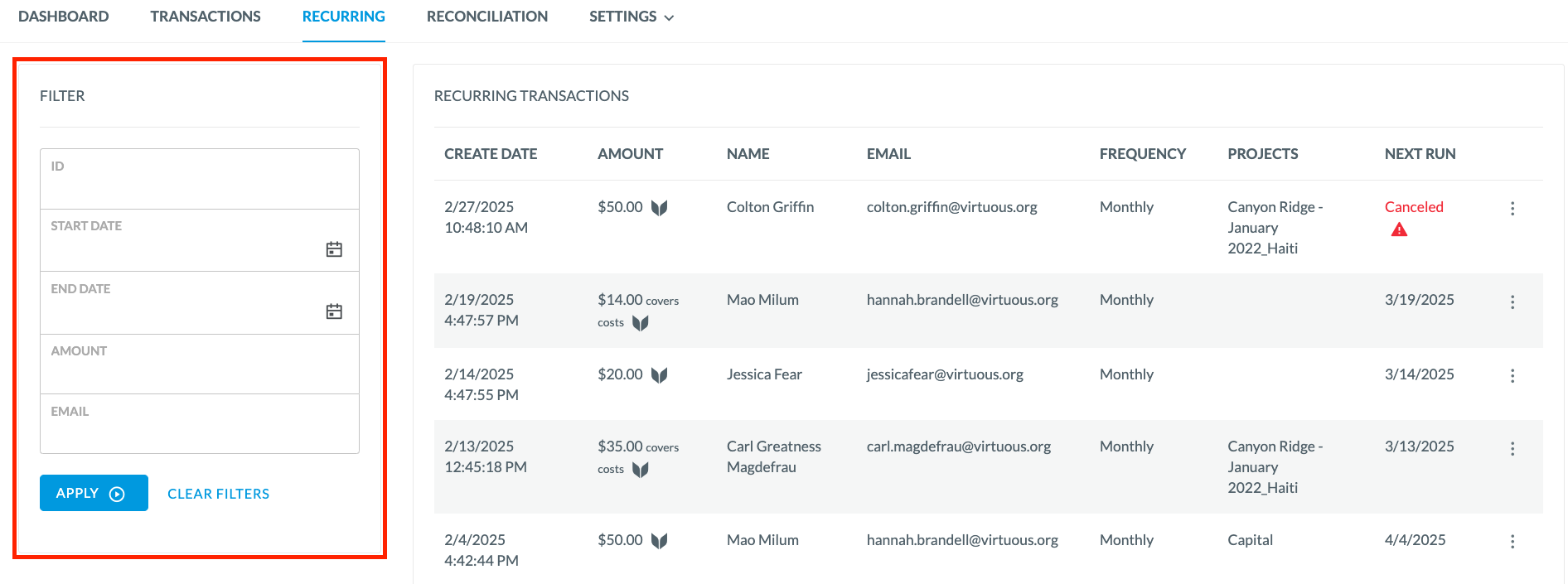This screenshot has height=584, width=1568.
Task: Open the Start Date calendar picker
Action: 334,249
